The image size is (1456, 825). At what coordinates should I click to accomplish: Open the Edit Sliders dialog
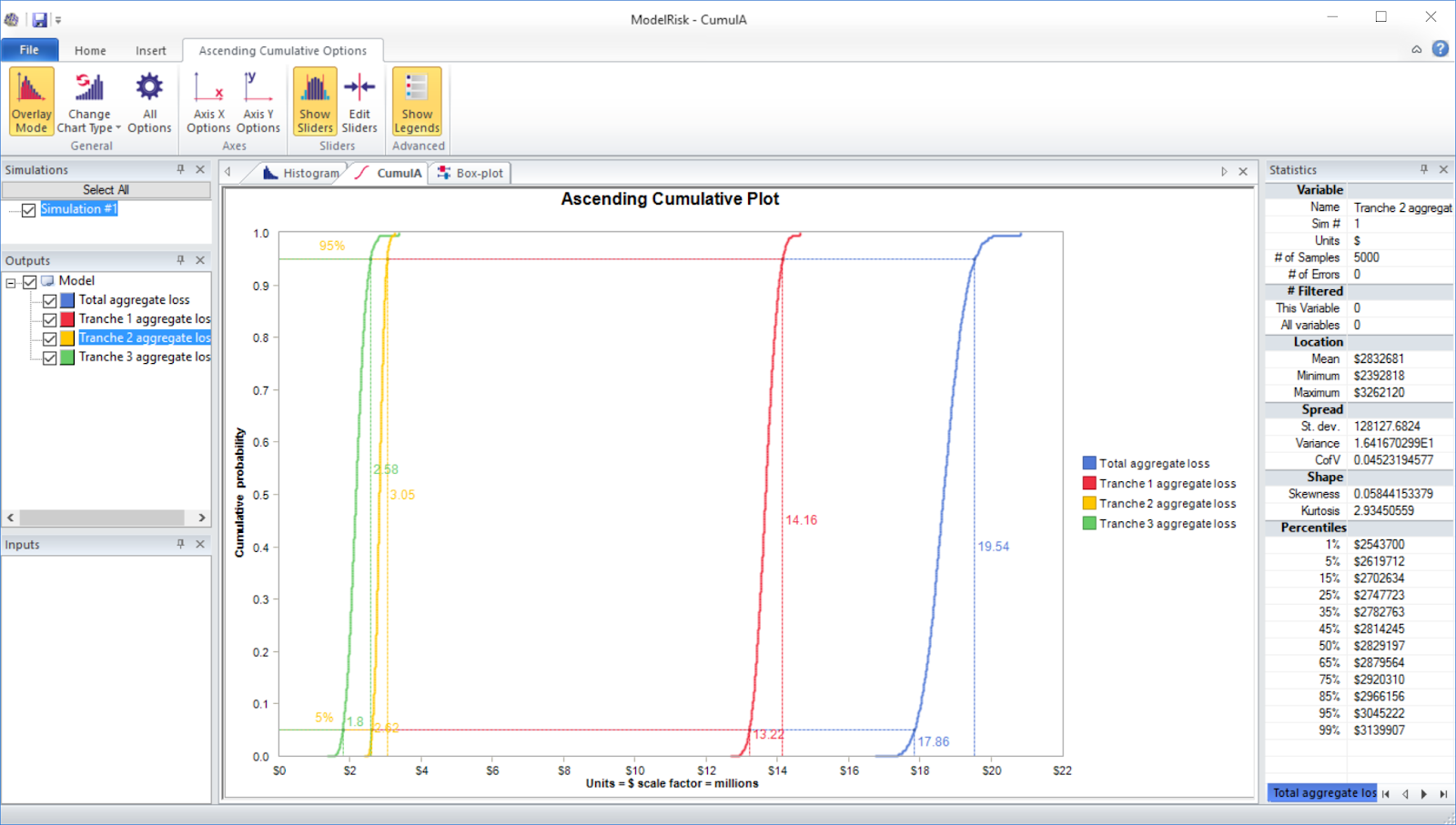tap(359, 100)
